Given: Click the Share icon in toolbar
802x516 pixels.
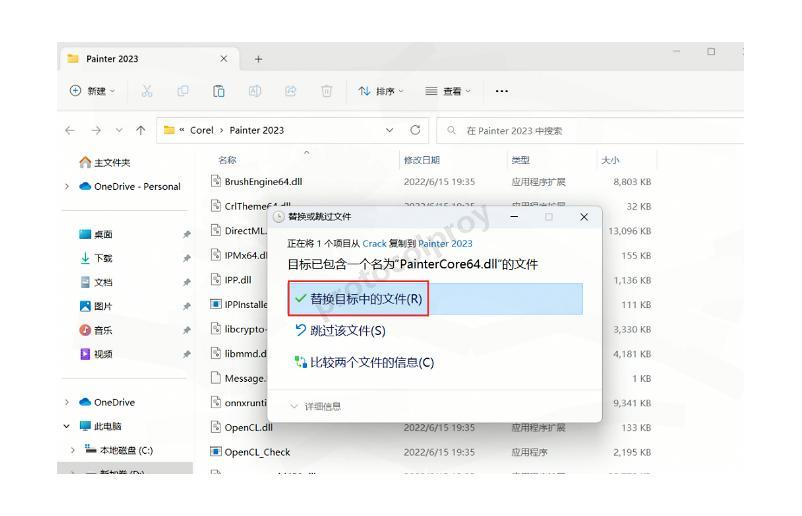Looking at the screenshot, I should click(291, 91).
